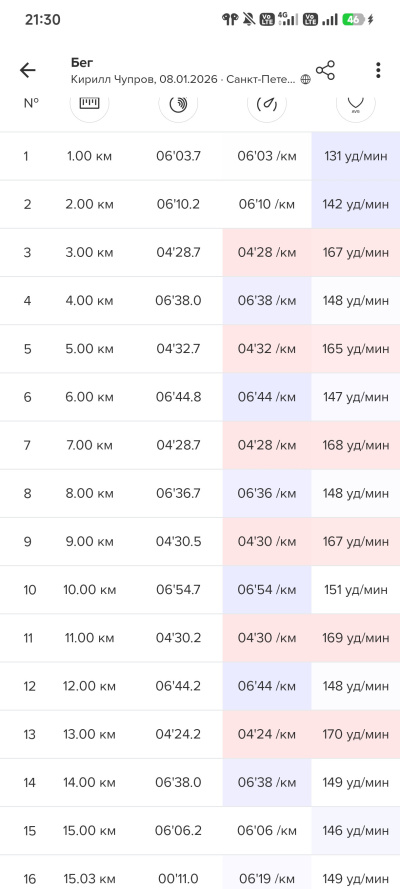This screenshot has height=889, width=400.
Task: Select lap 13 heart rate 170 уд/мин
Action: coord(356,734)
